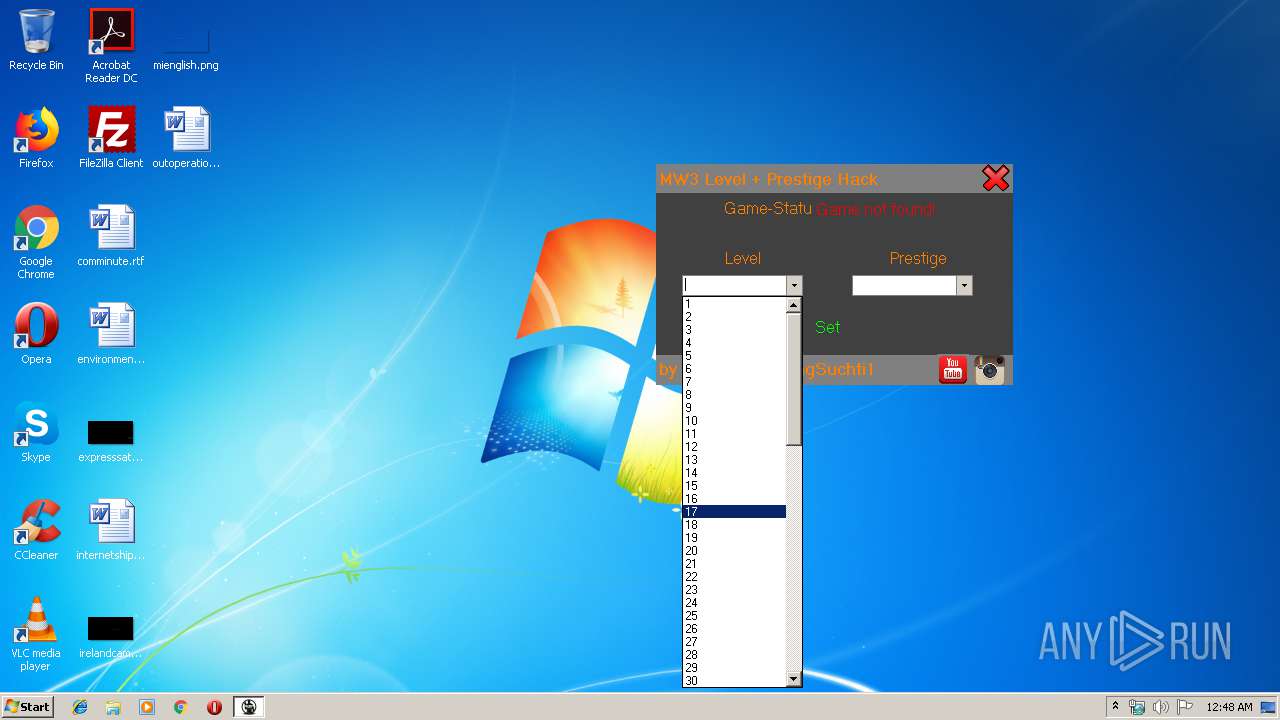Open Windows Media Player from the taskbar
The width and height of the screenshot is (1280, 720).
point(147,707)
